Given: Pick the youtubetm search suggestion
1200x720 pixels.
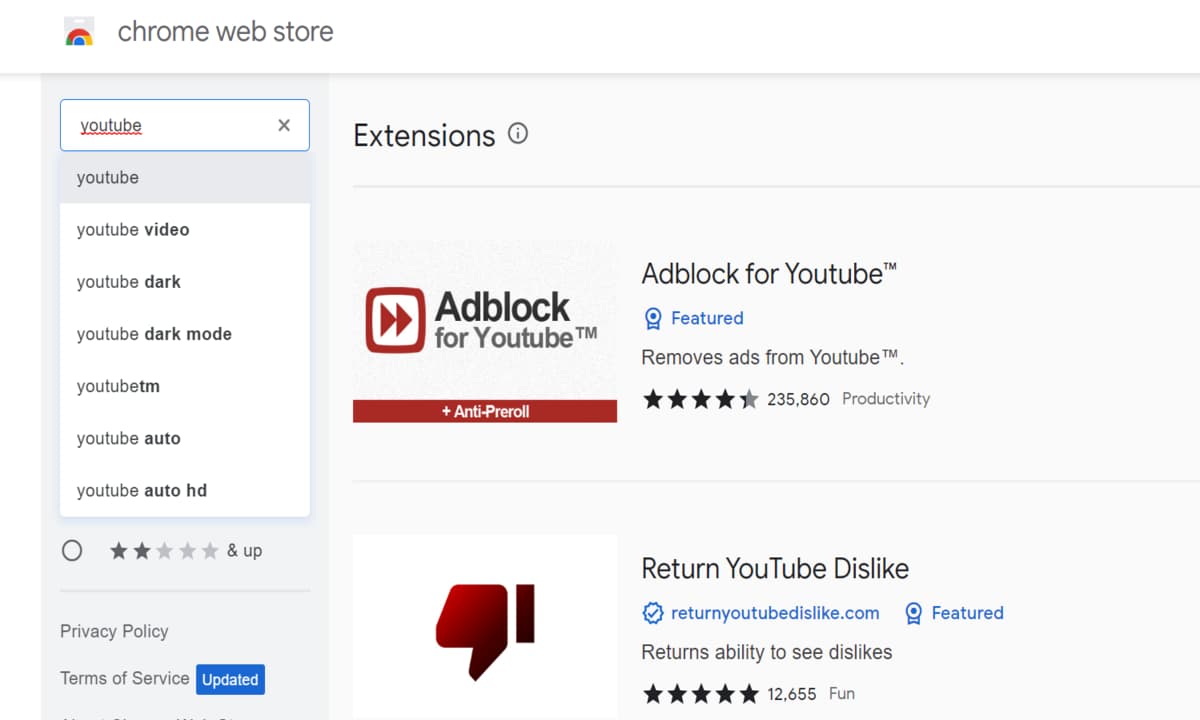Looking at the screenshot, I should [x=118, y=386].
